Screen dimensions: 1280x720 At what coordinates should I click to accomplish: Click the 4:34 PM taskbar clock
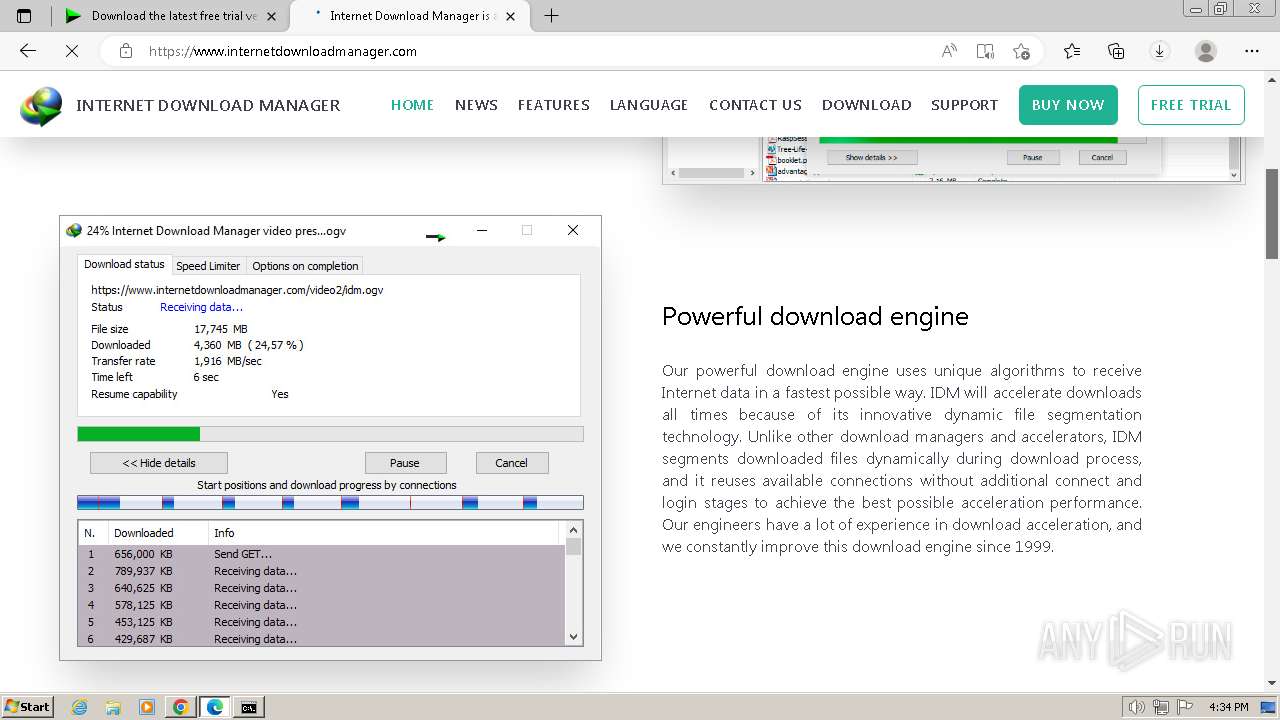tap(1228, 707)
